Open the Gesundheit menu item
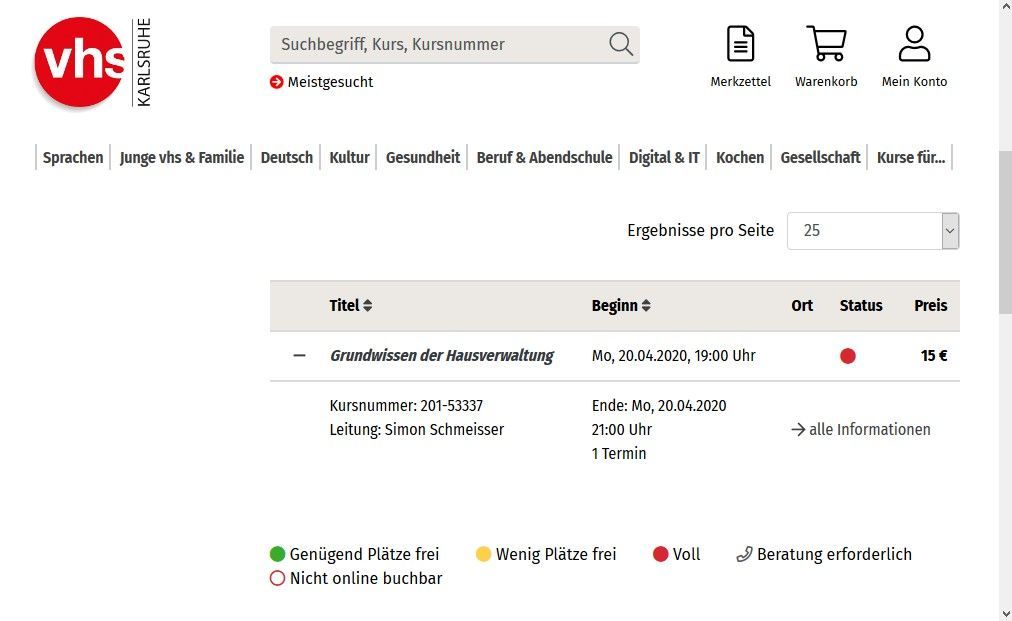Image resolution: width=1012 pixels, height=621 pixels. pyautogui.click(x=423, y=157)
